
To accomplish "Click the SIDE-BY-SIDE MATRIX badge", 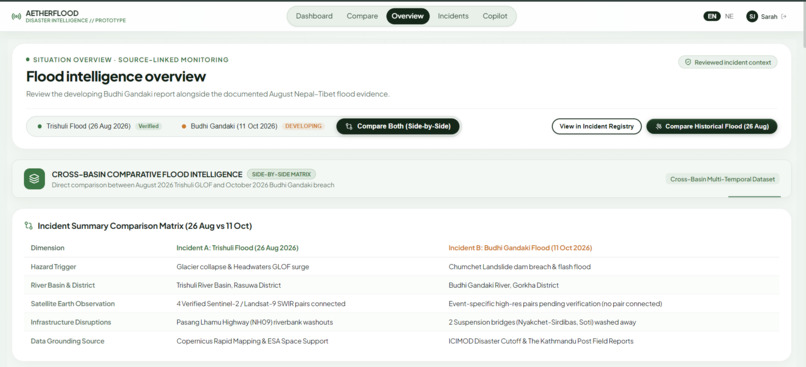I will click(x=281, y=174).
